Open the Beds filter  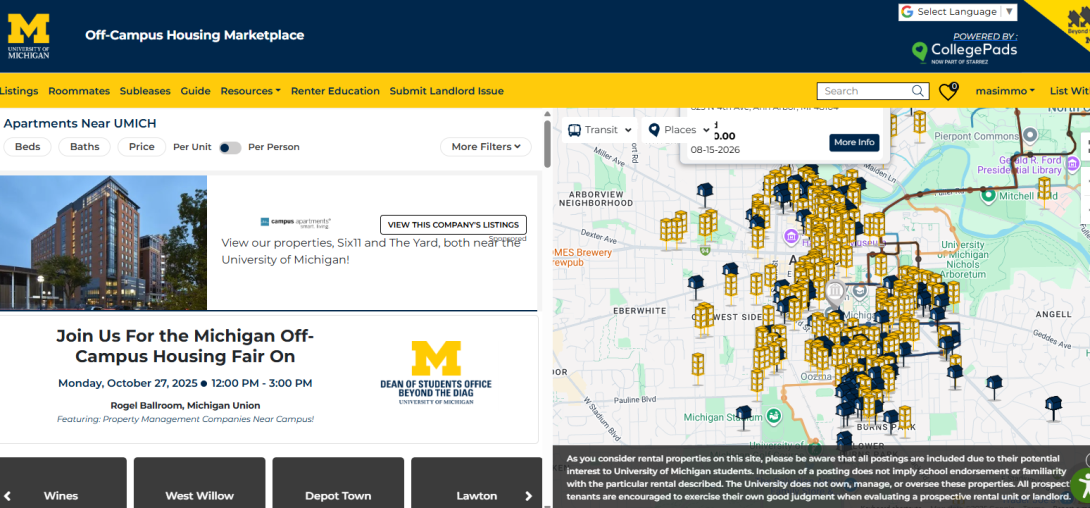pos(27,147)
